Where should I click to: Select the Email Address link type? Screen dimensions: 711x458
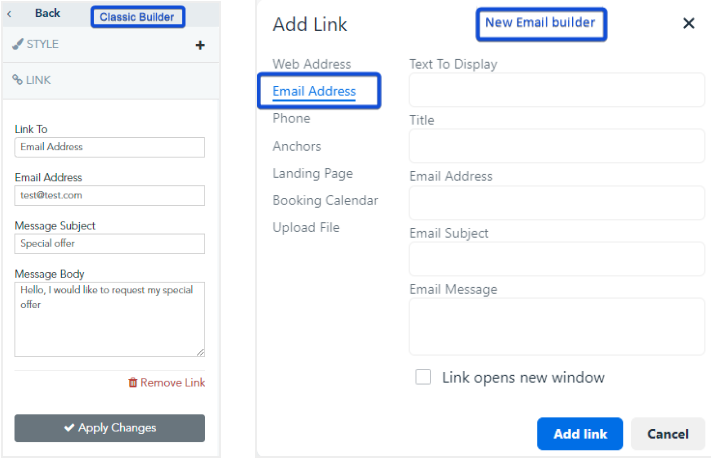314,91
